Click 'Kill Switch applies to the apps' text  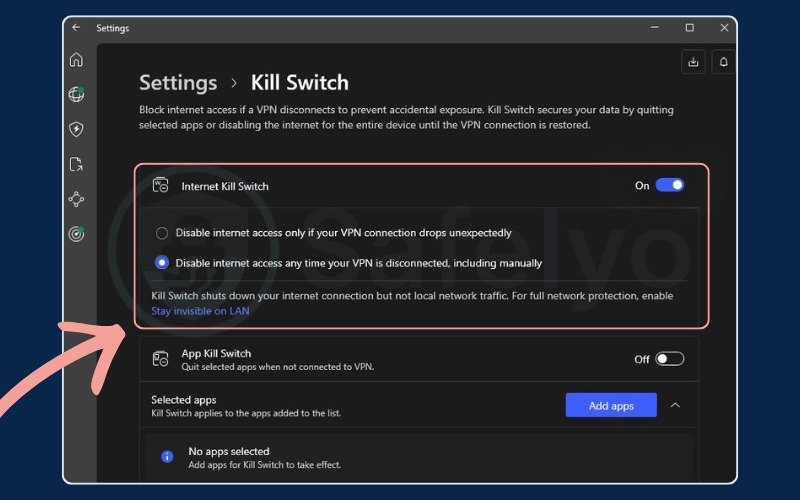[246, 413]
